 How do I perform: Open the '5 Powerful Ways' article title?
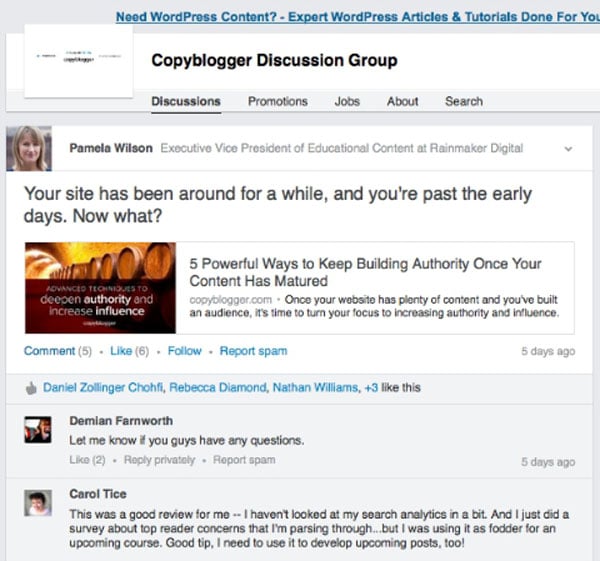365,272
